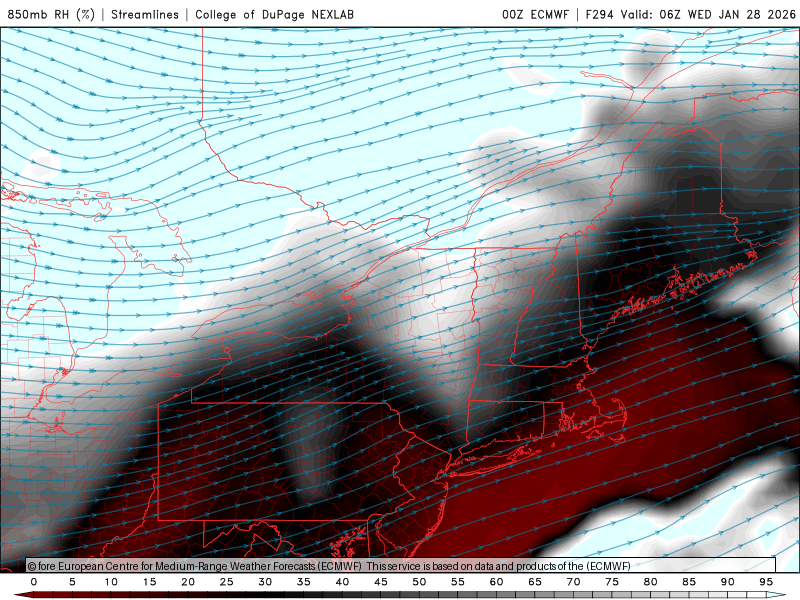Screen dimensions: 800x600
Task: Click 'Valid: 06Z WED JAN 28 2026' text
Action: pyautogui.click(x=708, y=14)
